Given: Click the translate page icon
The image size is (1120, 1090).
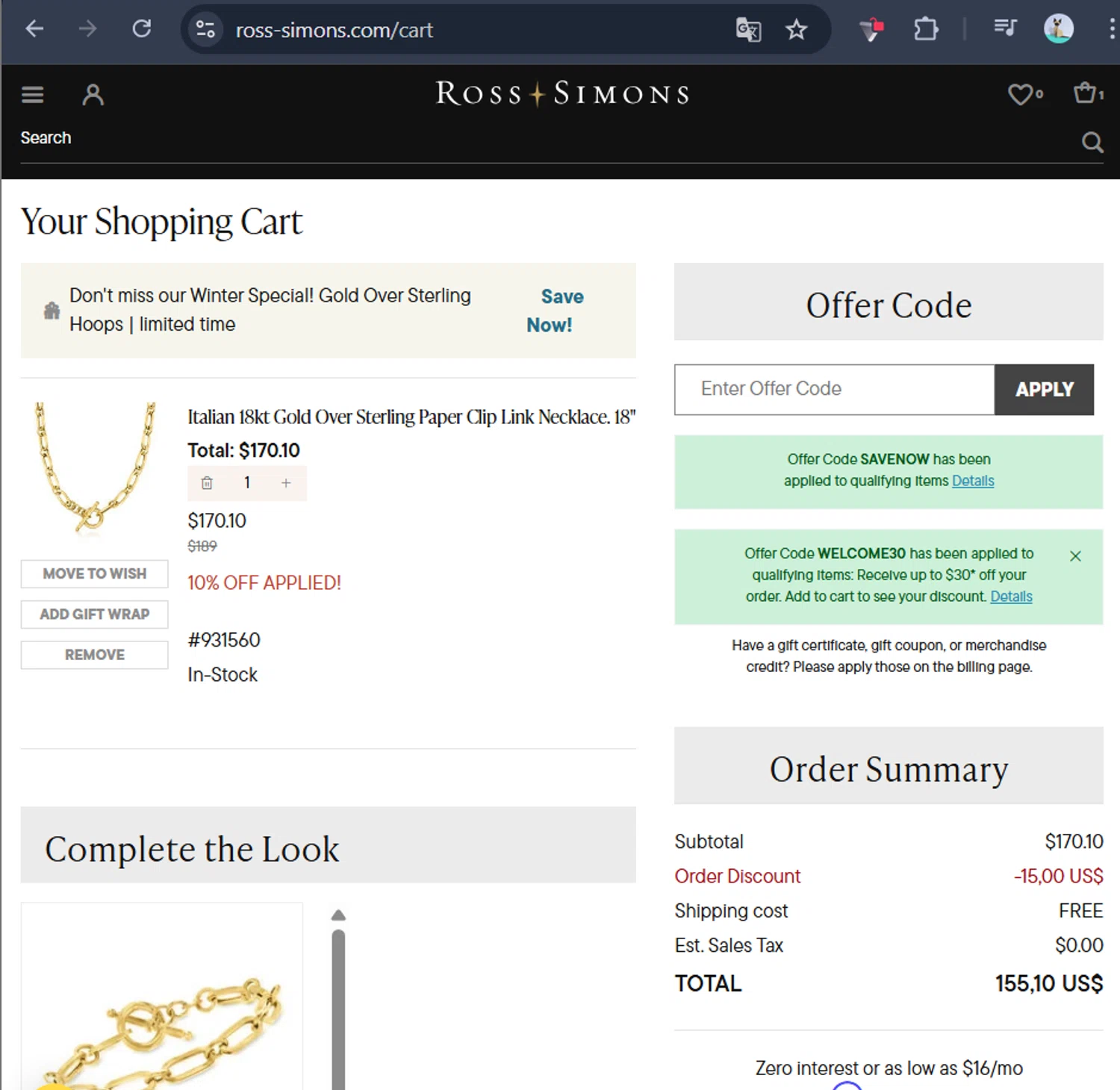Looking at the screenshot, I should point(748,30).
